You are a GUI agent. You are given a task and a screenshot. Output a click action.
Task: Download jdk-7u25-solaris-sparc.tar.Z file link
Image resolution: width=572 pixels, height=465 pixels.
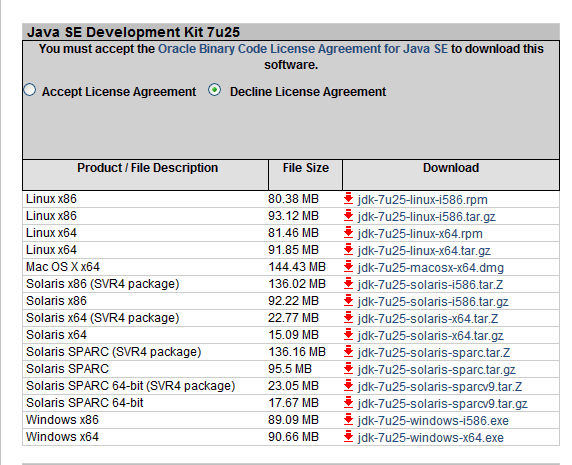click(434, 353)
